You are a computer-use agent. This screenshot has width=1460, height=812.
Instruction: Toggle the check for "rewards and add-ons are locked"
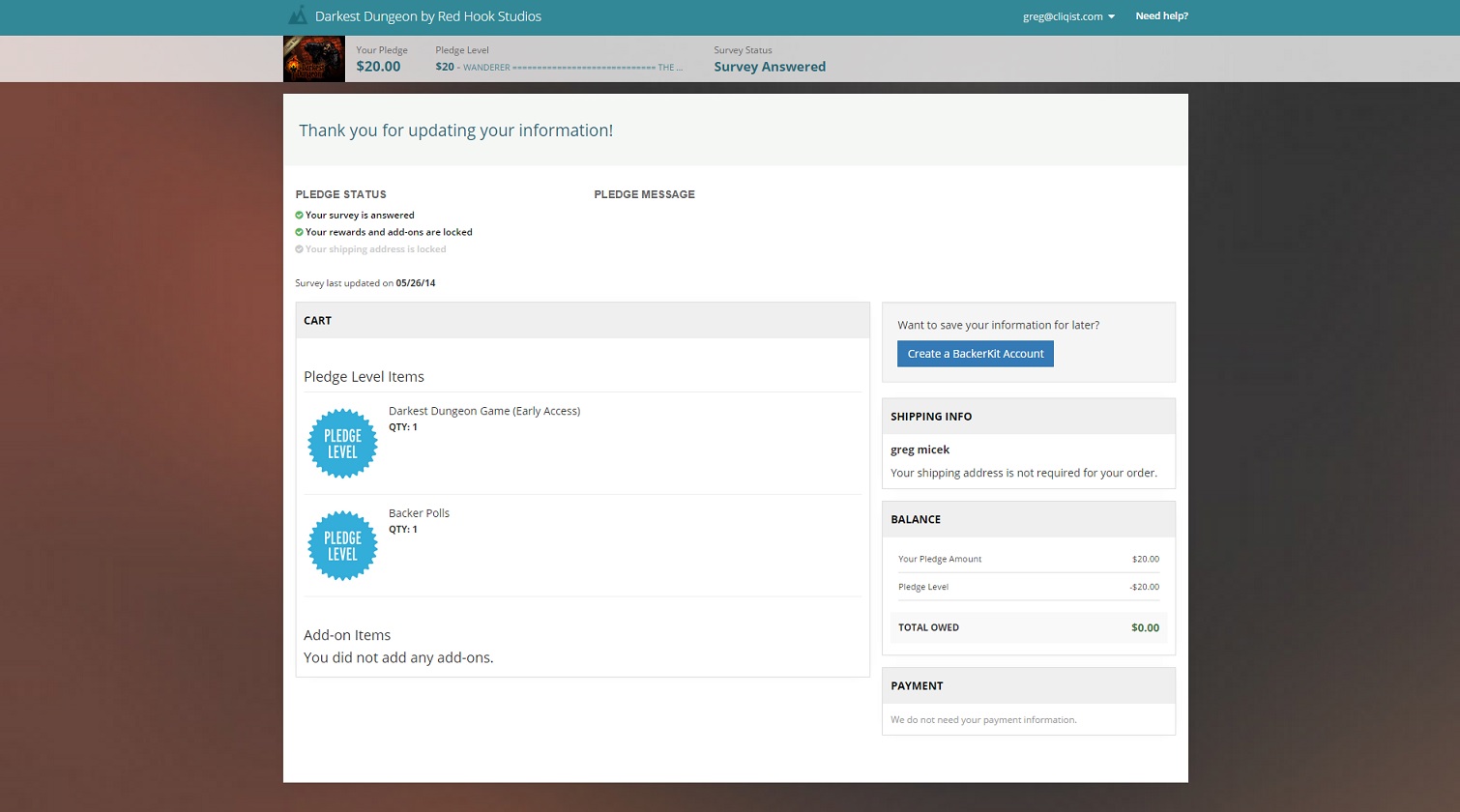click(x=300, y=232)
